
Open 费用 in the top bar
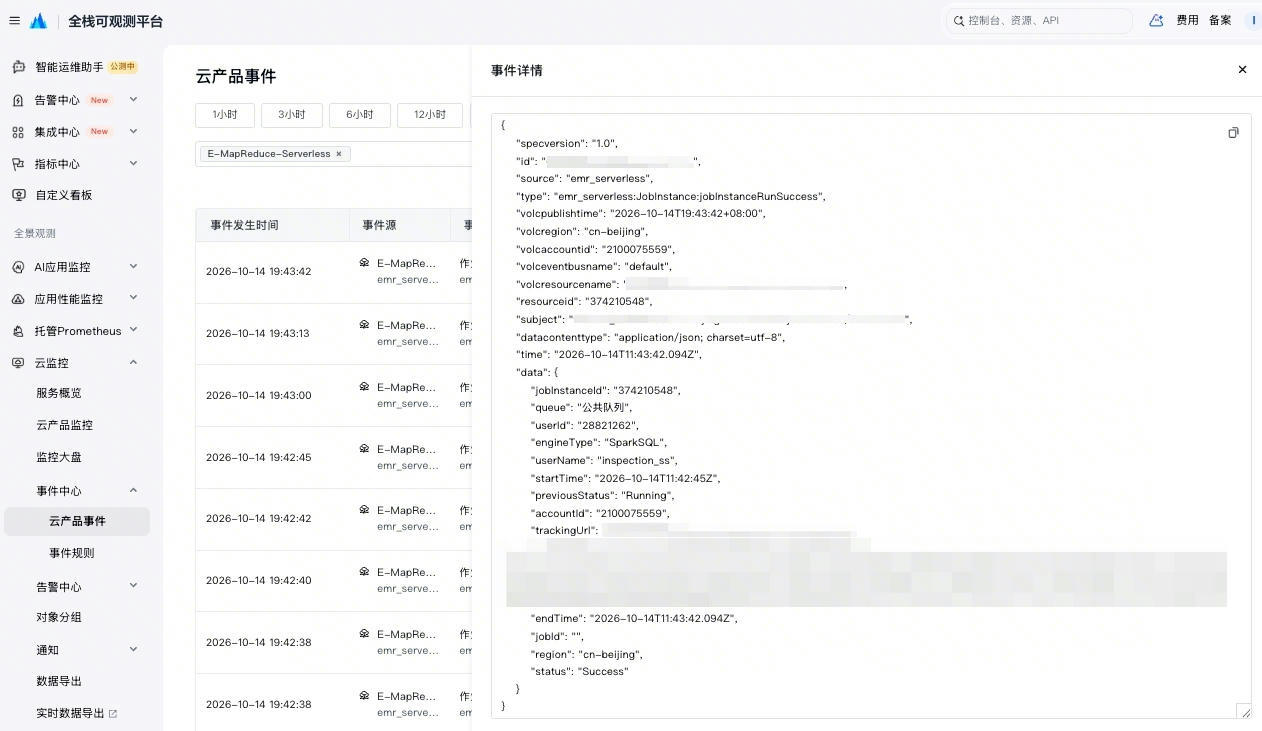1187,20
